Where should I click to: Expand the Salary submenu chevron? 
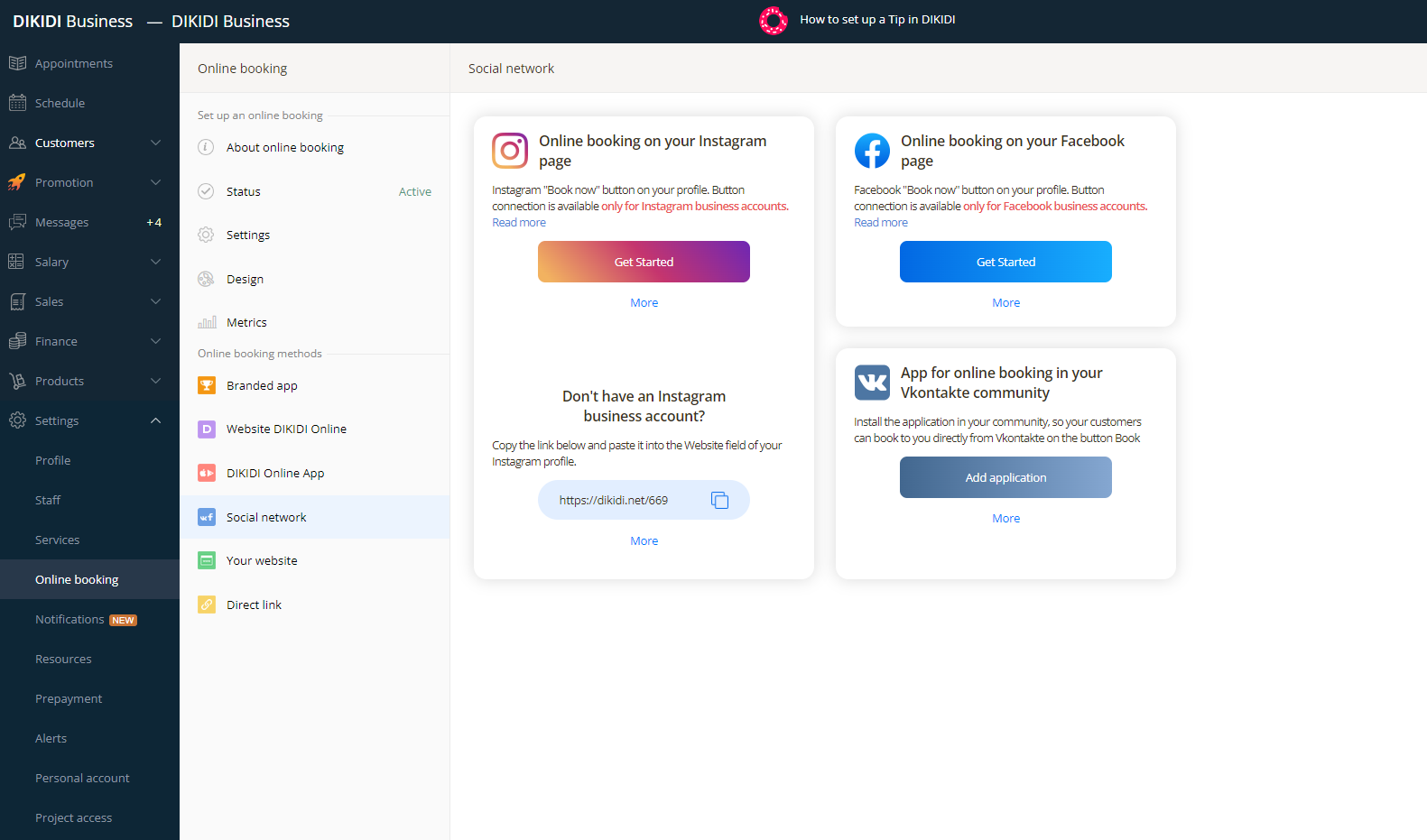coord(155,262)
